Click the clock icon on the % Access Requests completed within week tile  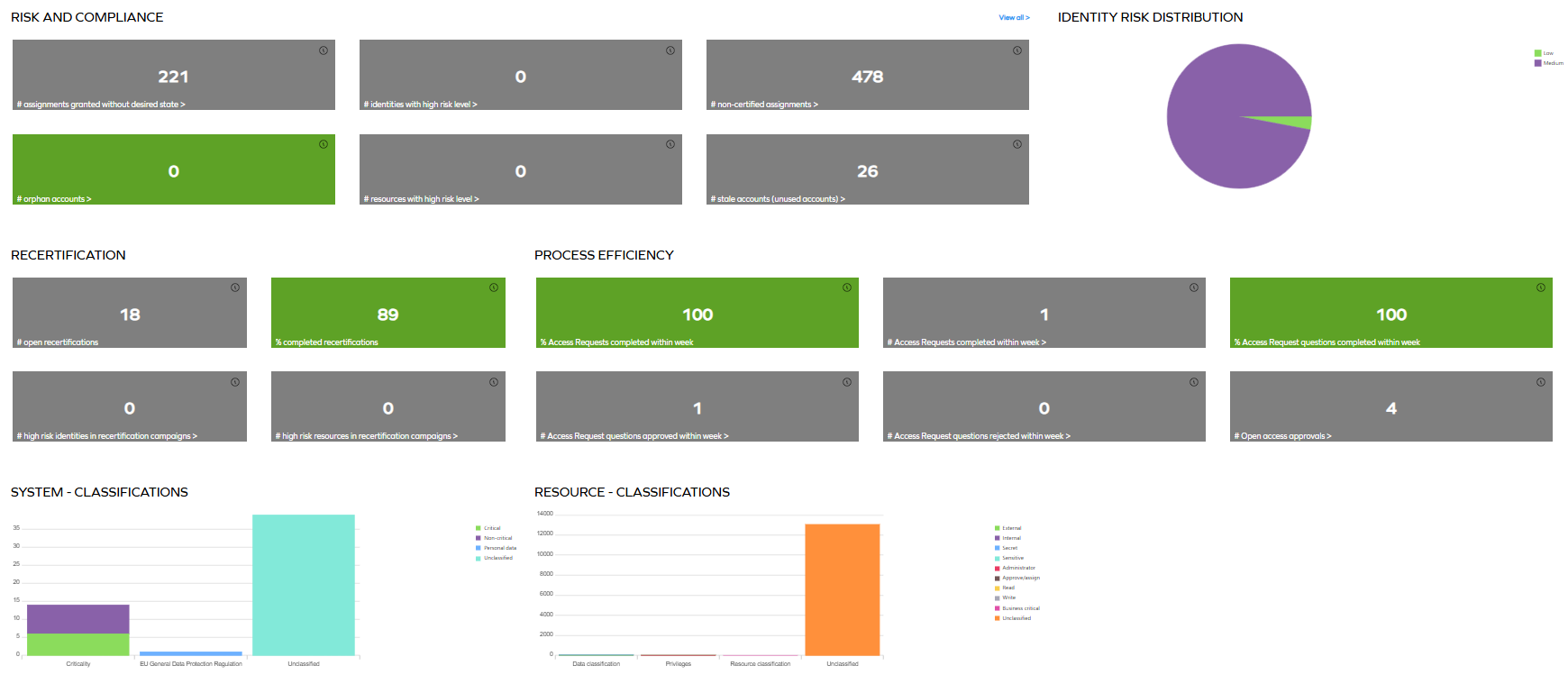pyautogui.click(x=847, y=287)
